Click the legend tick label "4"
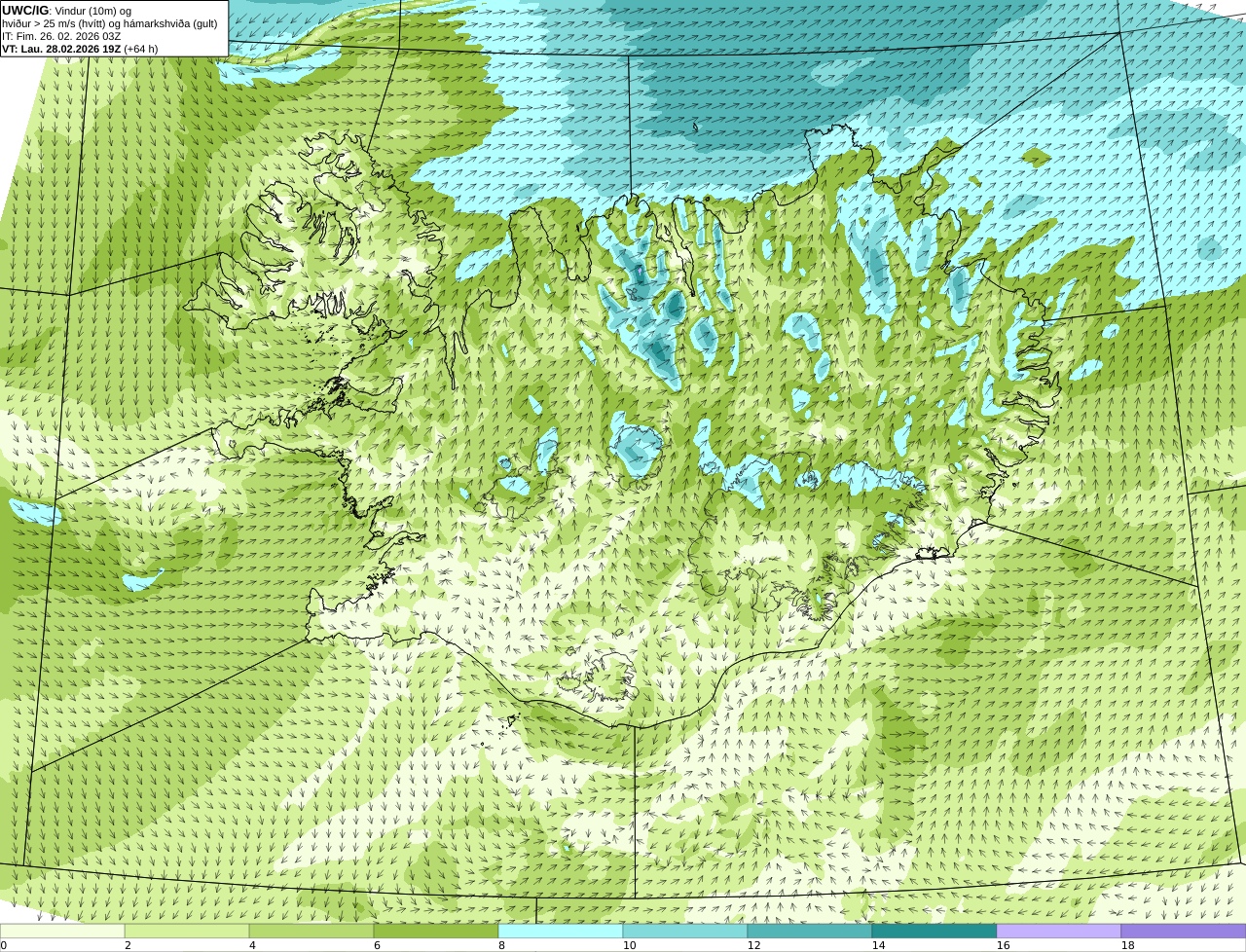The image size is (1246, 952). [252, 945]
